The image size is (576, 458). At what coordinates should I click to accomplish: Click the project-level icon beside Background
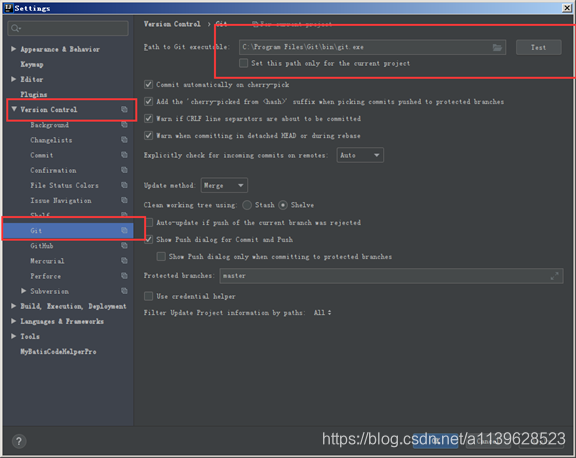tap(125, 125)
